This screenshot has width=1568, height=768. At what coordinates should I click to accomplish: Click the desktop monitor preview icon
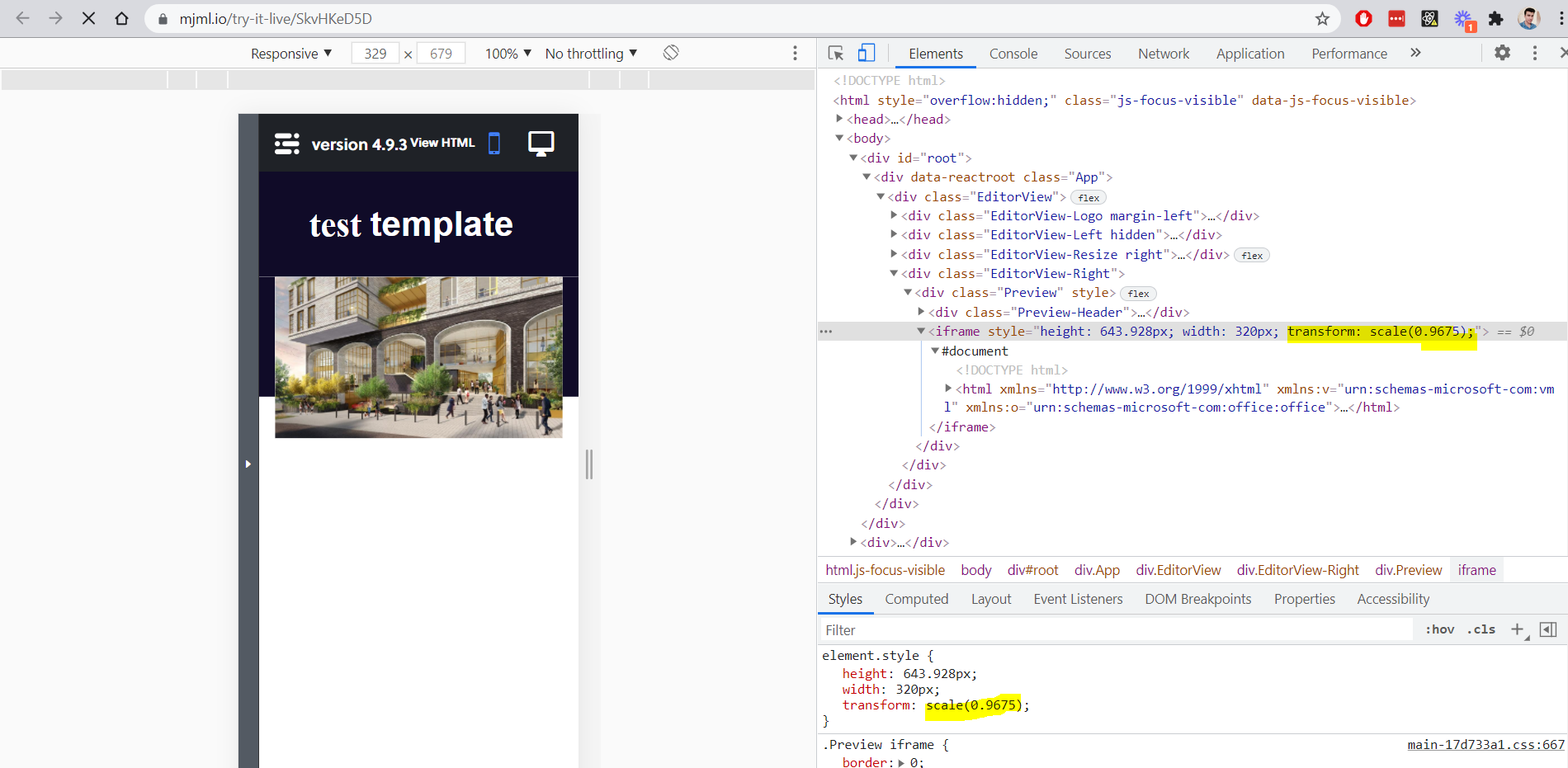tap(541, 142)
